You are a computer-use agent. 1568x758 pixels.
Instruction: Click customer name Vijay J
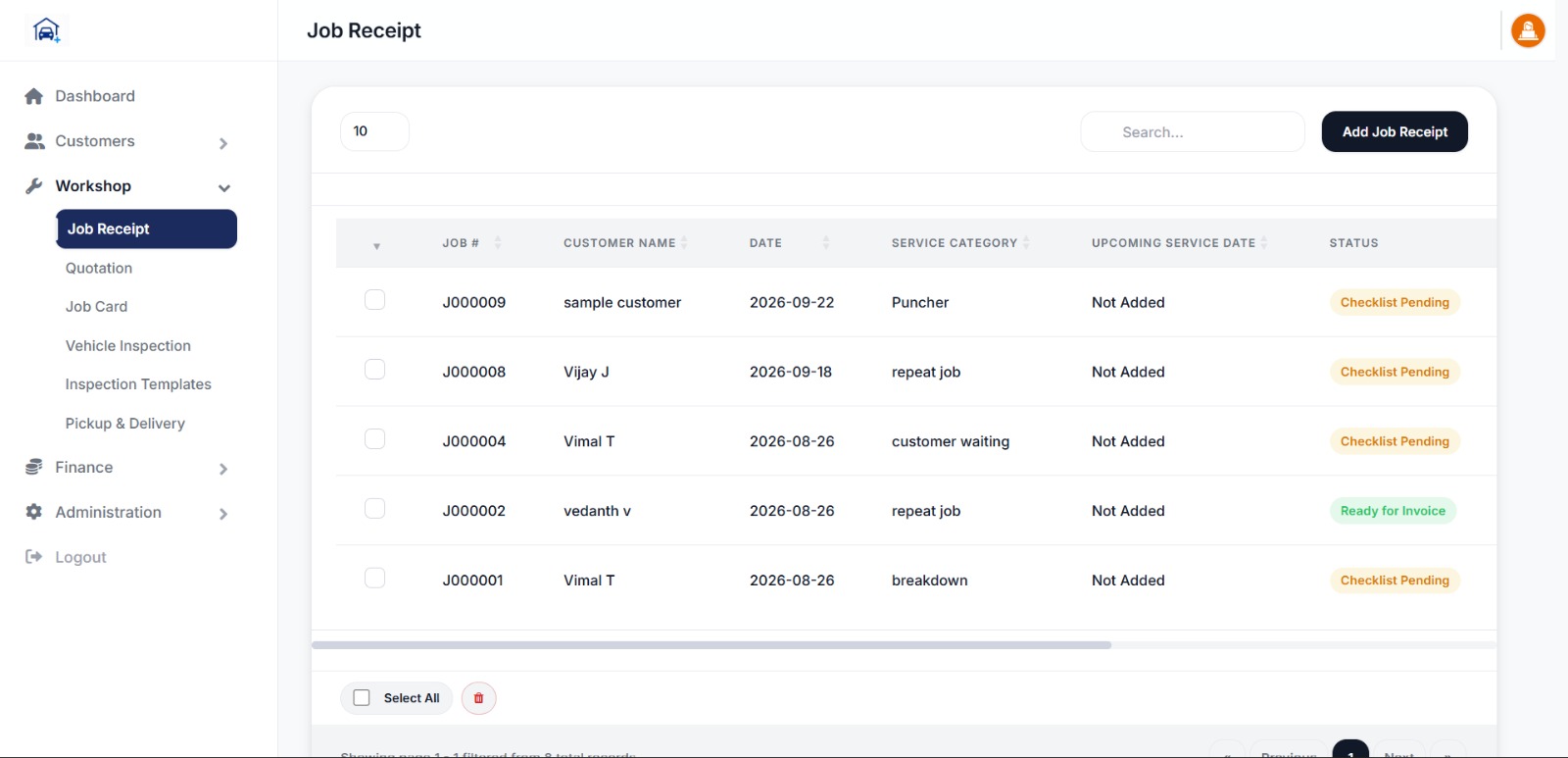tap(586, 372)
